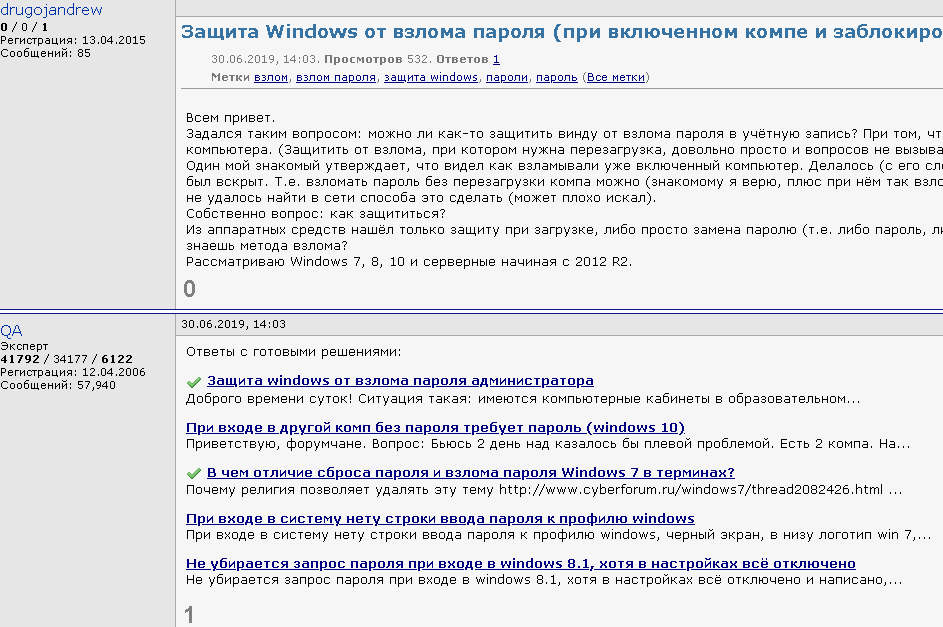Click the date "30.06.2019, 14:03" above QA's reply

[x=233, y=325]
